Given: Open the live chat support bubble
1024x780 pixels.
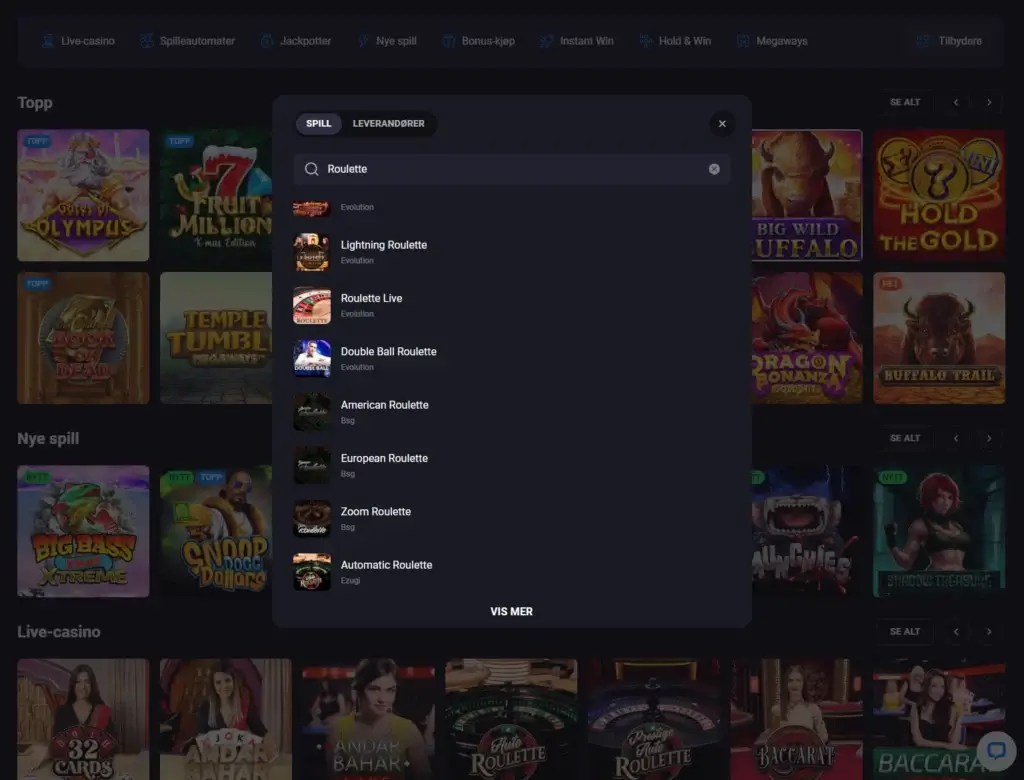Looking at the screenshot, I should tap(995, 750).
